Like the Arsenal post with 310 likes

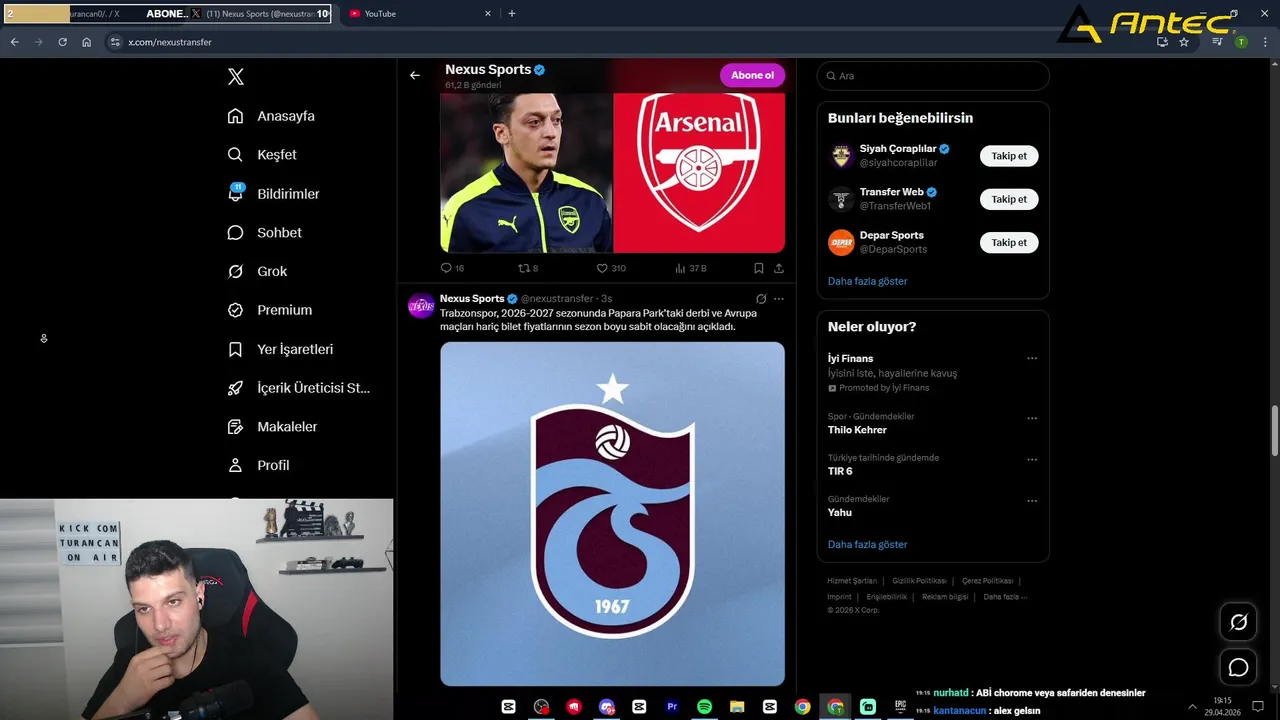[x=611, y=268]
